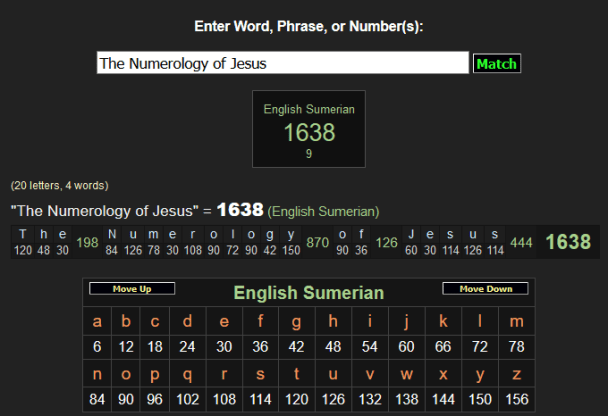Click the word total 198 for 'The'
Viewport: 608px width, 416px height.
87,243
